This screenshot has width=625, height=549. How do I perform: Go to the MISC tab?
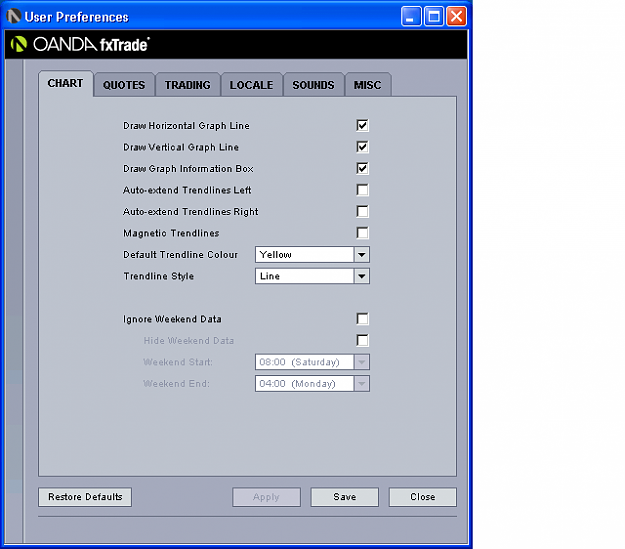click(368, 85)
